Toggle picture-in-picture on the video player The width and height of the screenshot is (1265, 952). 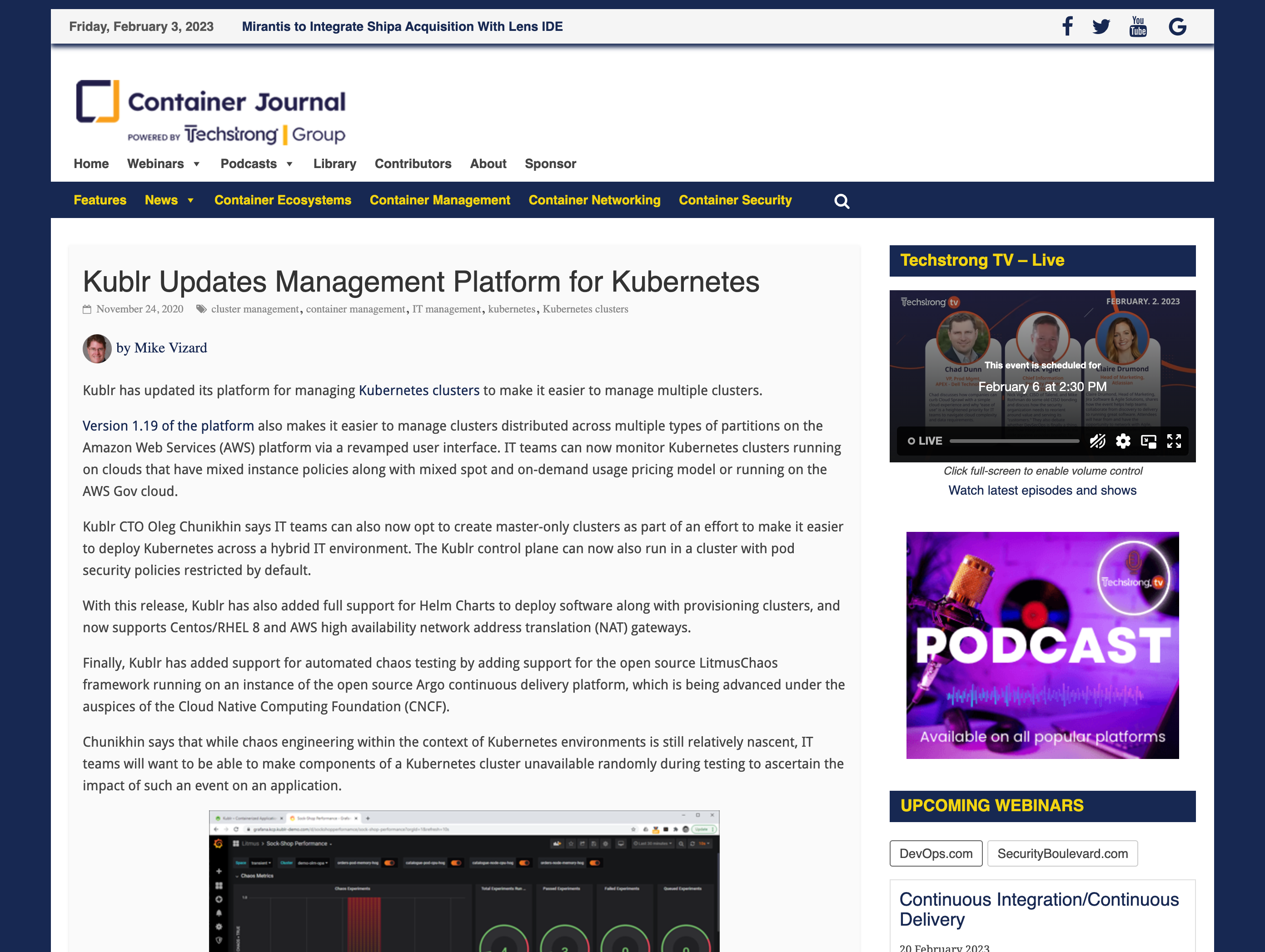point(1149,441)
